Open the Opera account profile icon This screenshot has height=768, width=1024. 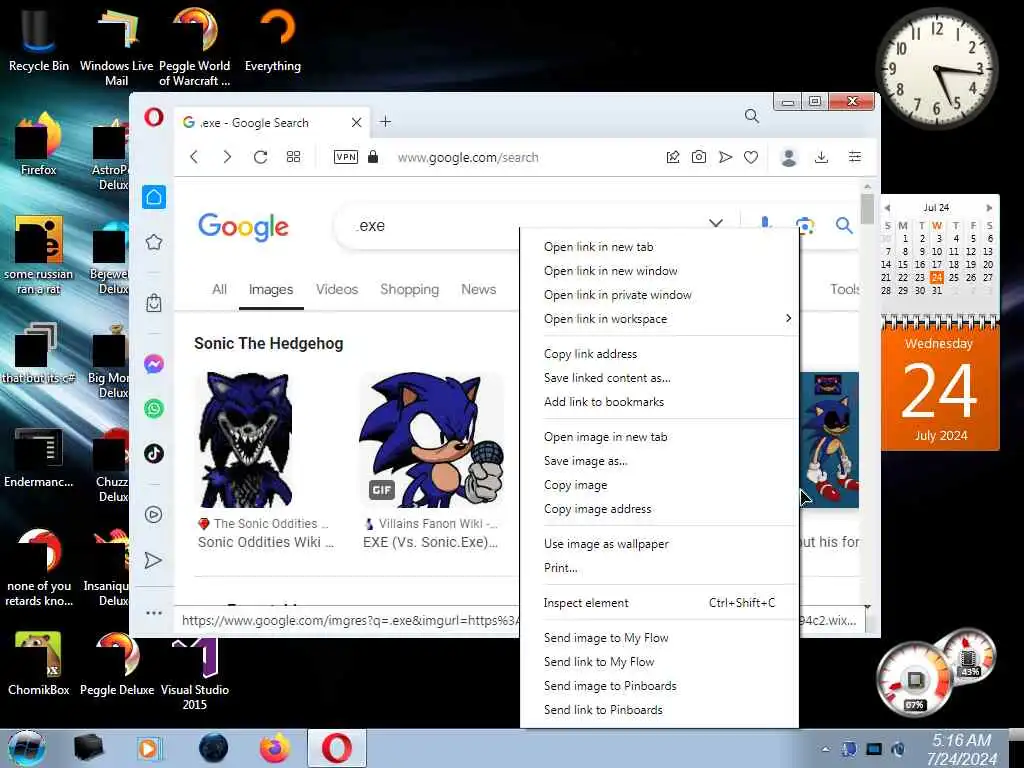789,157
